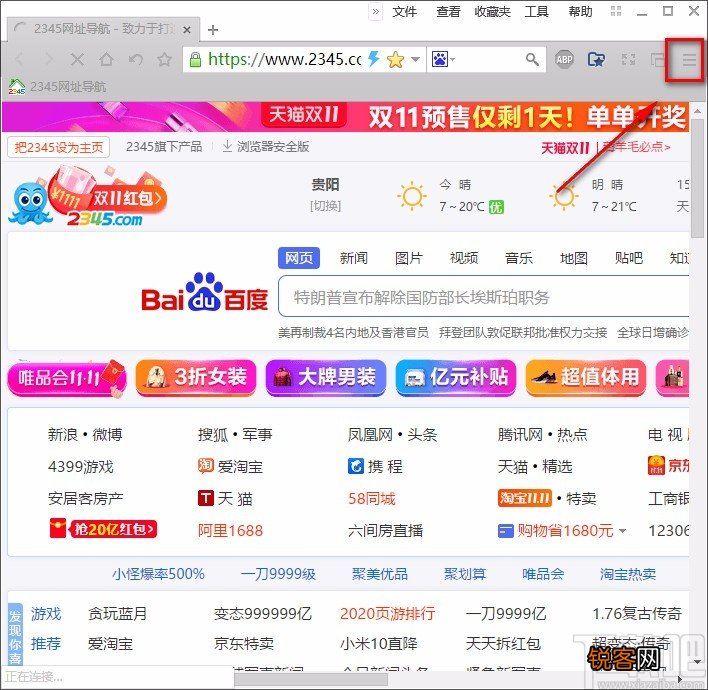
Task: Click the outline star favorites icon in toolbar
Action: point(164,59)
